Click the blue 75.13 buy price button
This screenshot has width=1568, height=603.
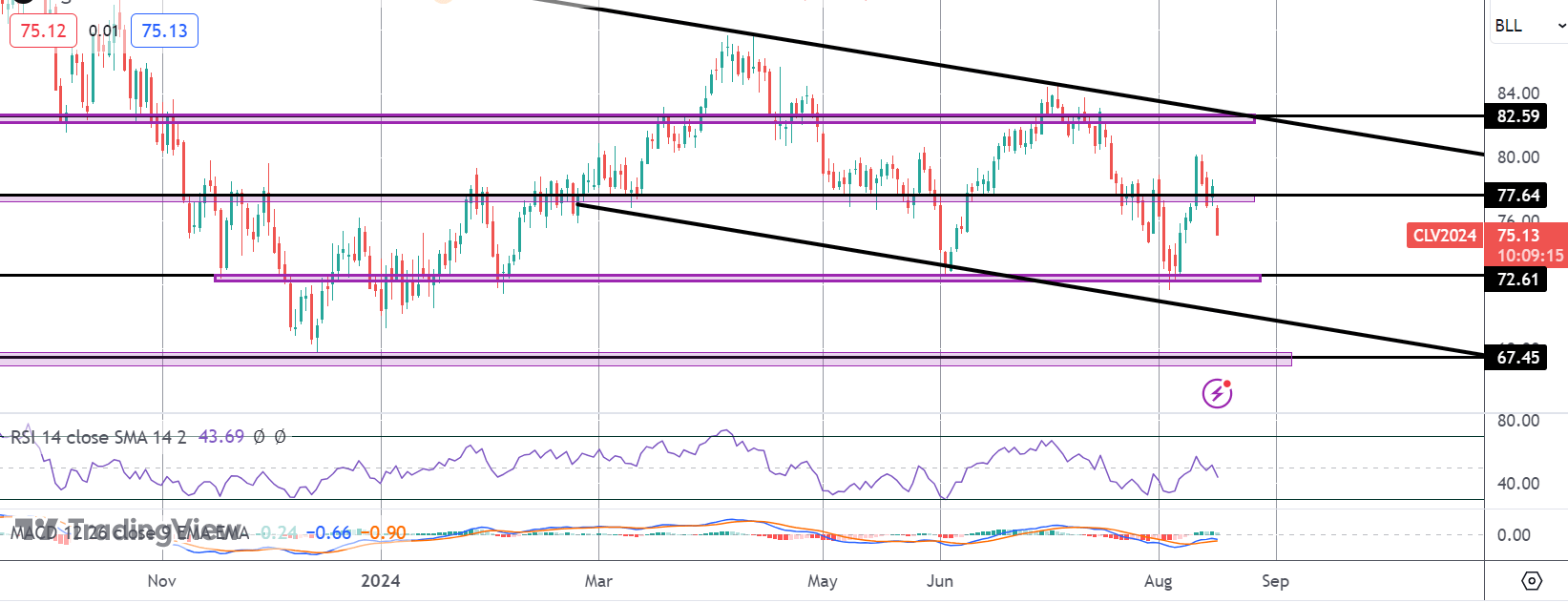(164, 31)
